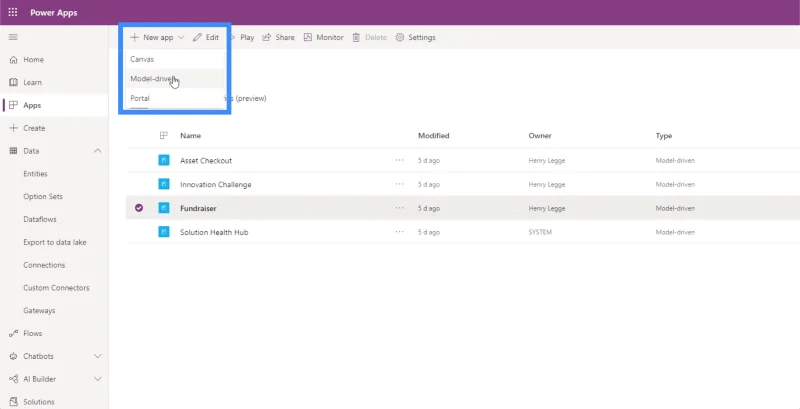
Task: Open the Asset Checkout app
Action: point(206,161)
